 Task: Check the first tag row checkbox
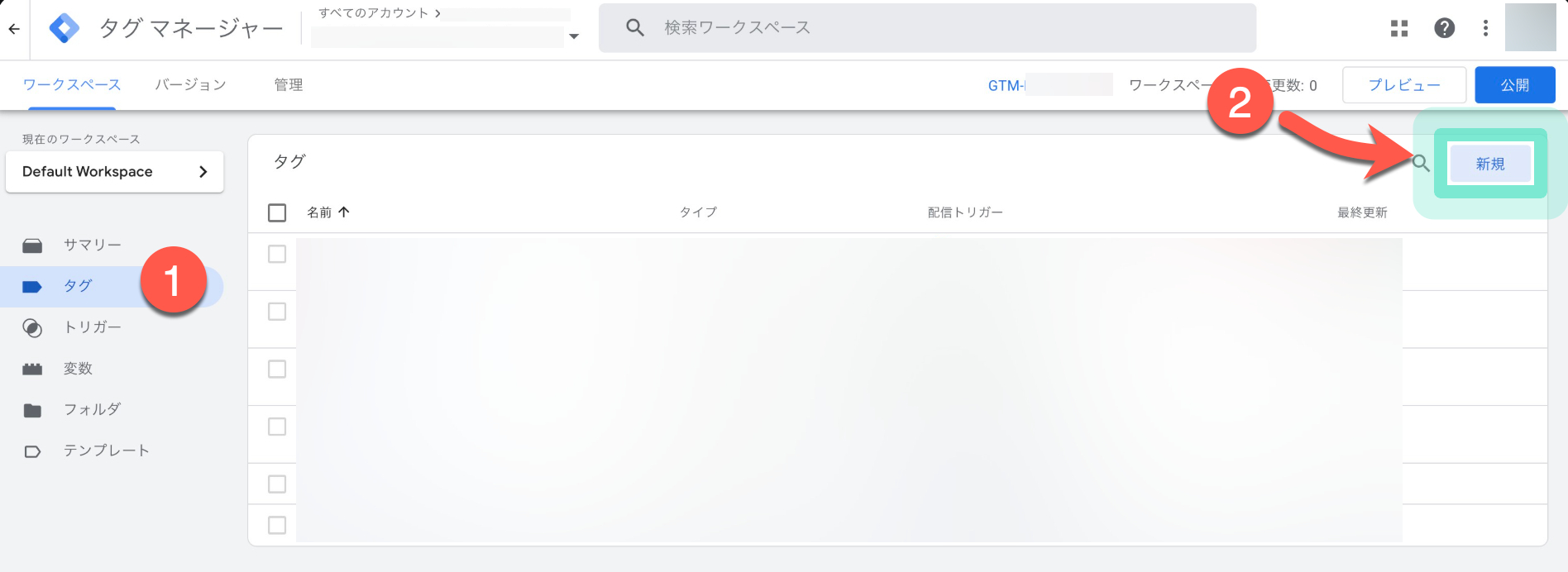point(278,254)
